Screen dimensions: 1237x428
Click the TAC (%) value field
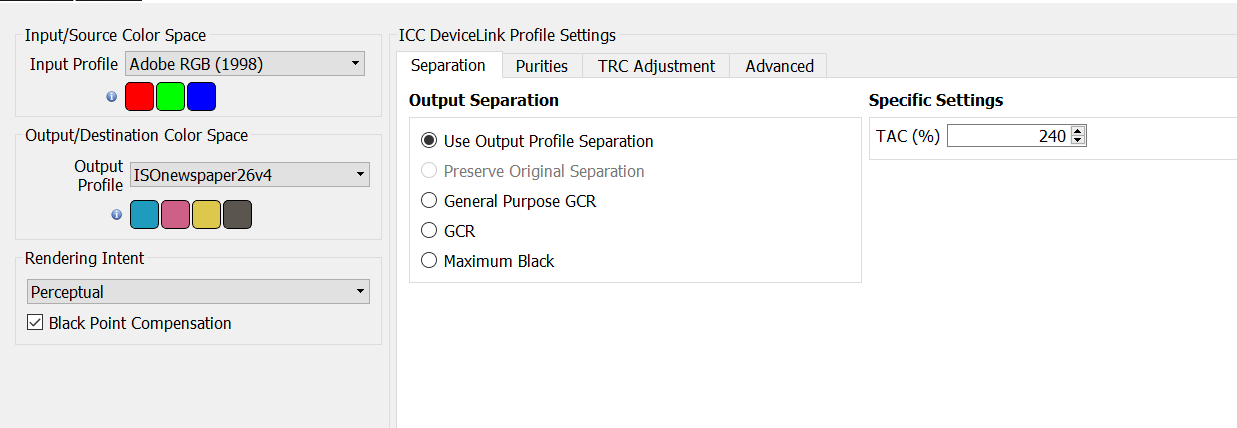point(1008,136)
